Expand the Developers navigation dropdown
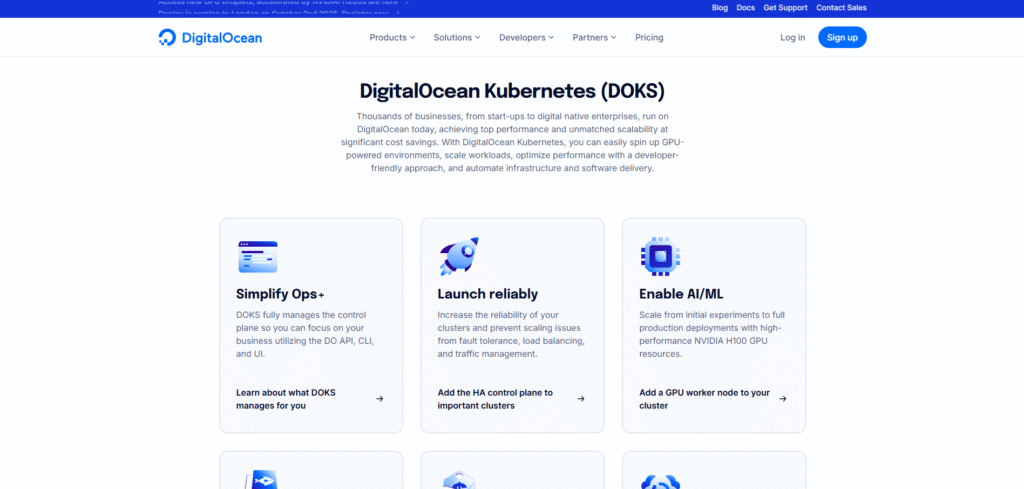 (x=527, y=38)
